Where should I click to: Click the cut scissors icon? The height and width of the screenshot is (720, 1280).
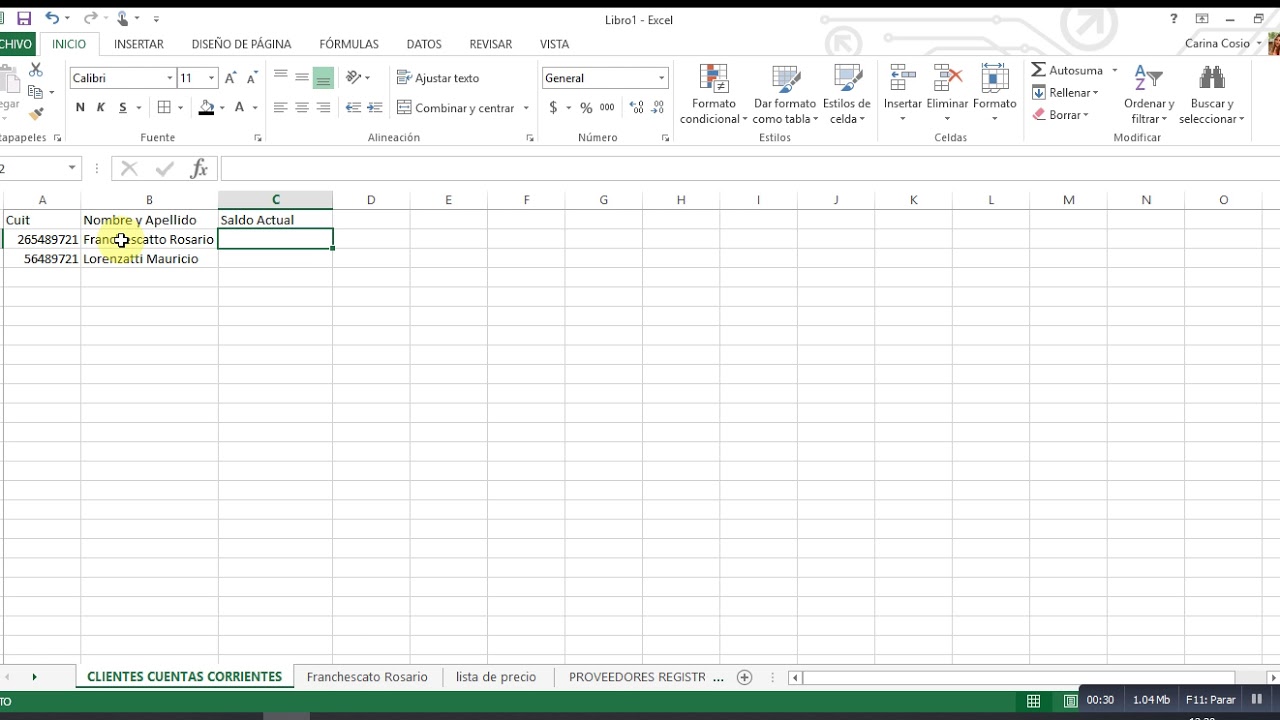coord(36,70)
